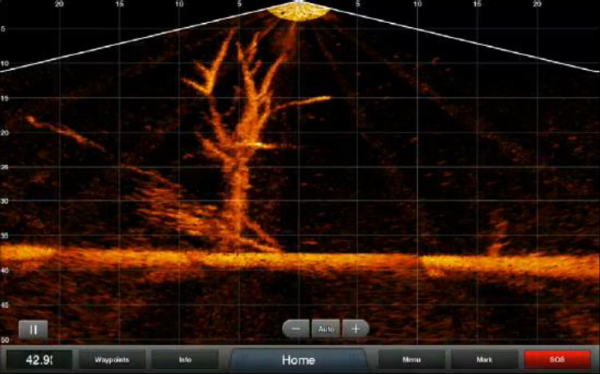Zoom in with the plus button

pyautogui.click(x=355, y=328)
